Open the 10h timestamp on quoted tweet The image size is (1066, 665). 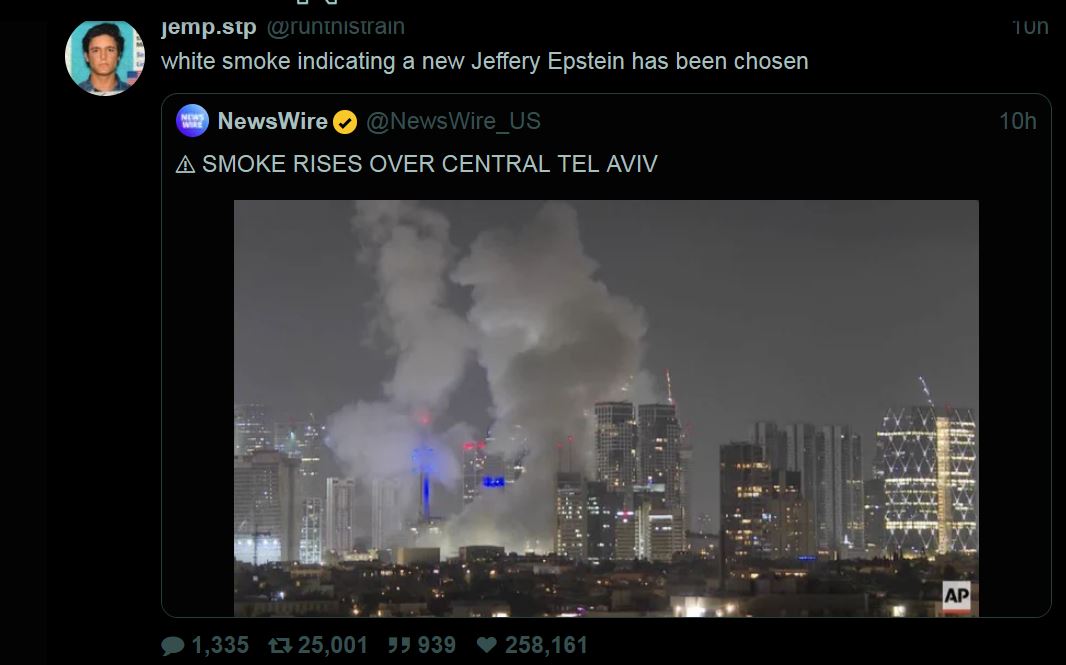(x=1018, y=121)
